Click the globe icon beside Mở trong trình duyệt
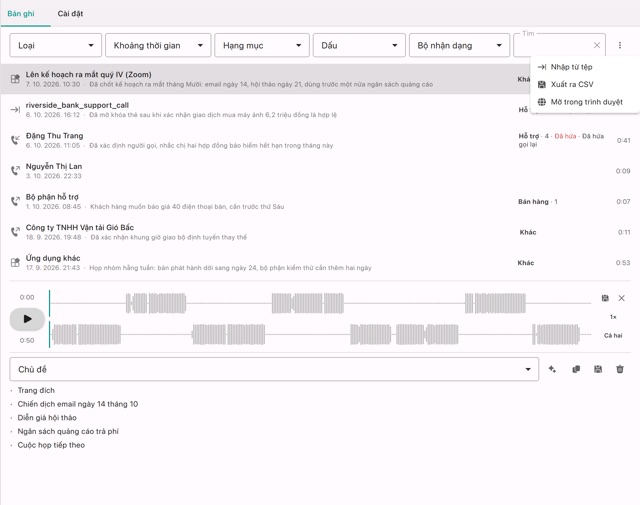The image size is (640, 505). coord(542,102)
